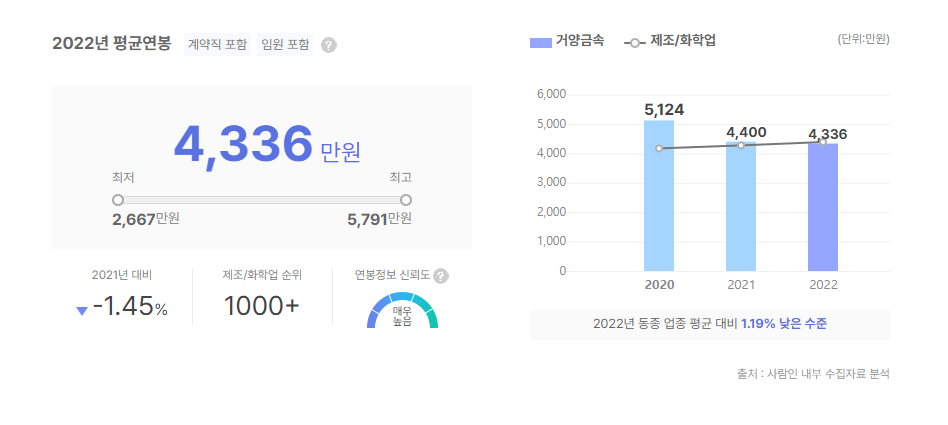Click the 1,000 y-axis label
This screenshot has height=425, width=948.
coord(551,242)
